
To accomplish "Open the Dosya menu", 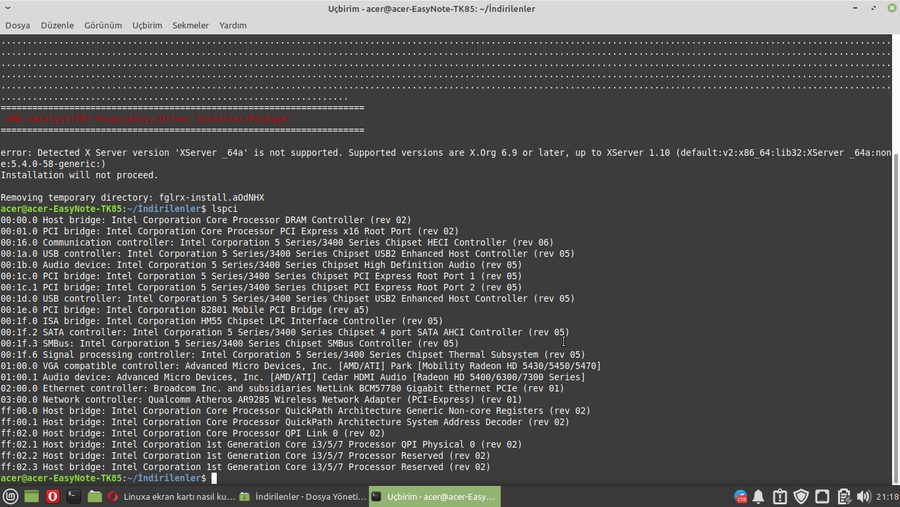I will [x=18, y=25].
